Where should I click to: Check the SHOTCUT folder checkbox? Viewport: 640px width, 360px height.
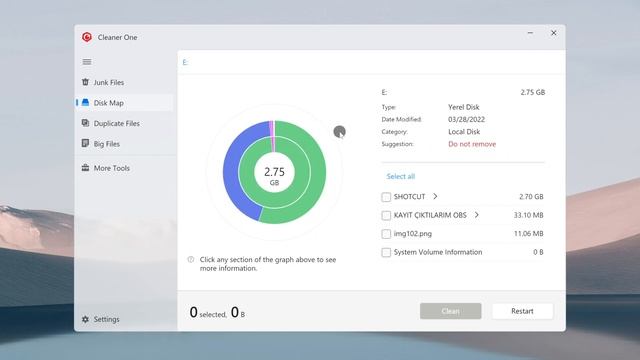(x=386, y=197)
